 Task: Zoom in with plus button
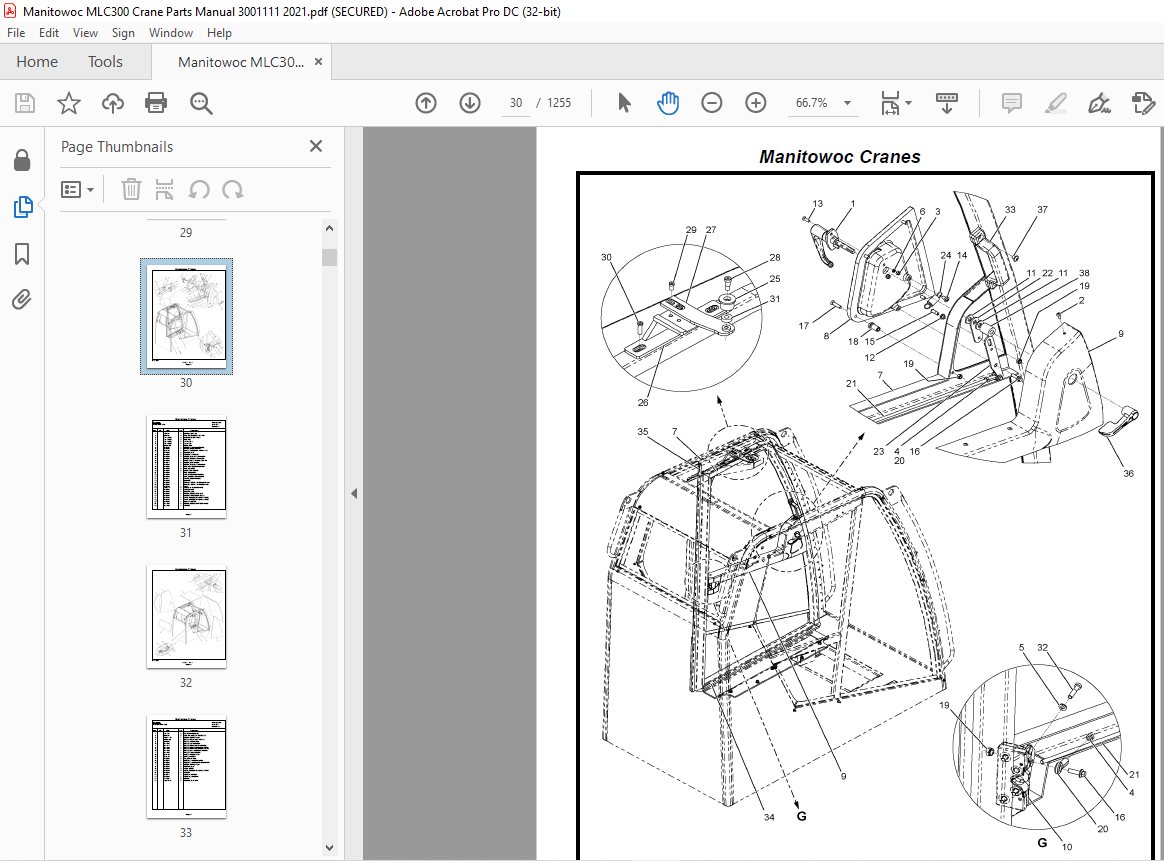[x=756, y=103]
